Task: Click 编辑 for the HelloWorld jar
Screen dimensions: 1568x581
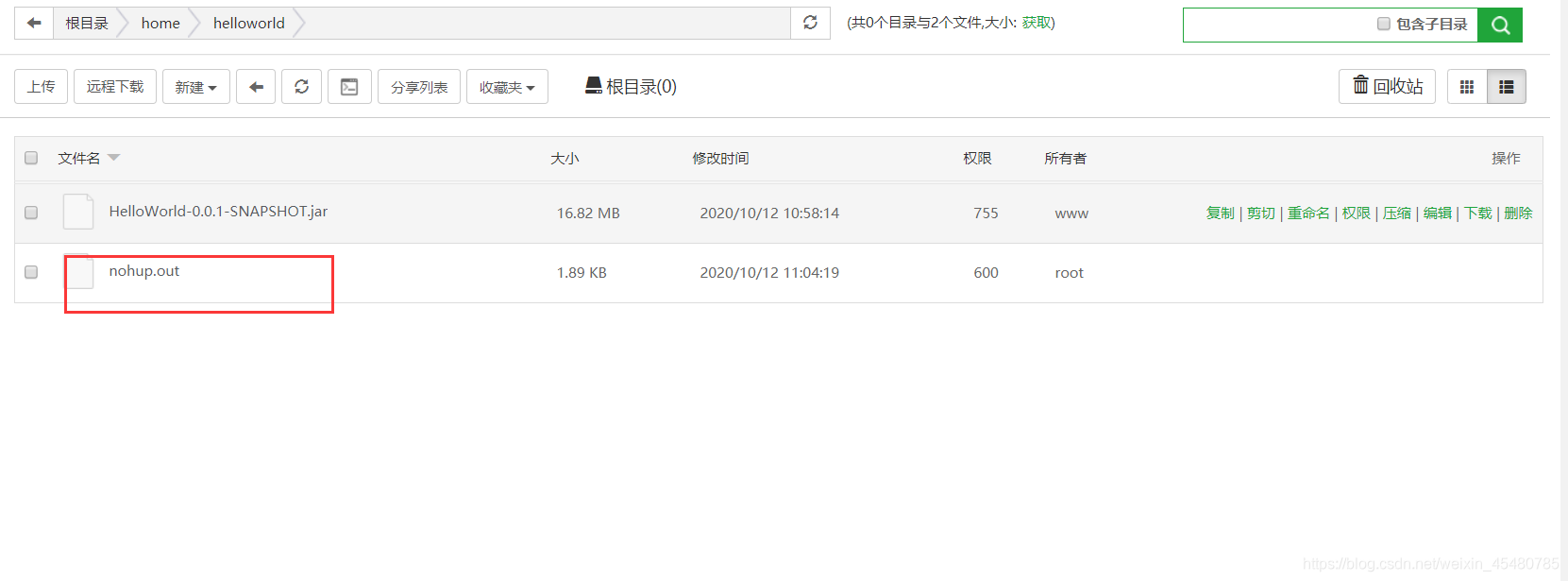Action: pos(1437,214)
